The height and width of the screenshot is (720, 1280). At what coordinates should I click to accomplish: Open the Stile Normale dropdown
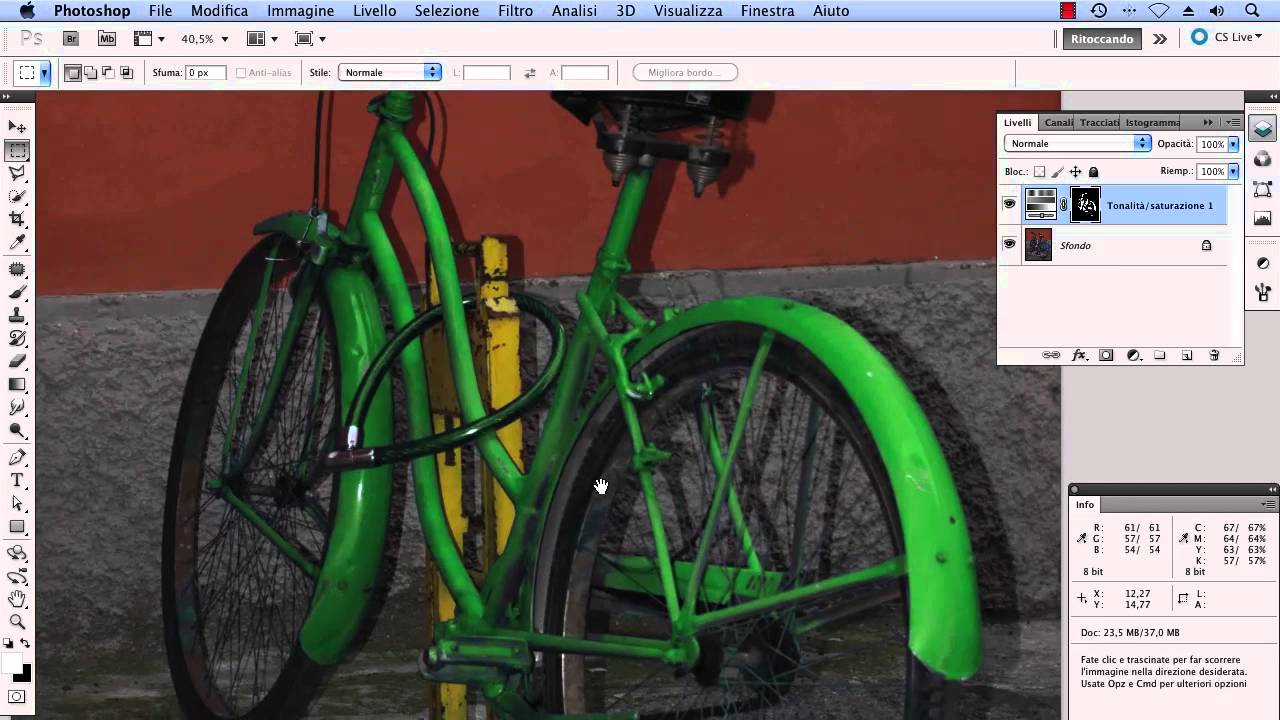(390, 72)
